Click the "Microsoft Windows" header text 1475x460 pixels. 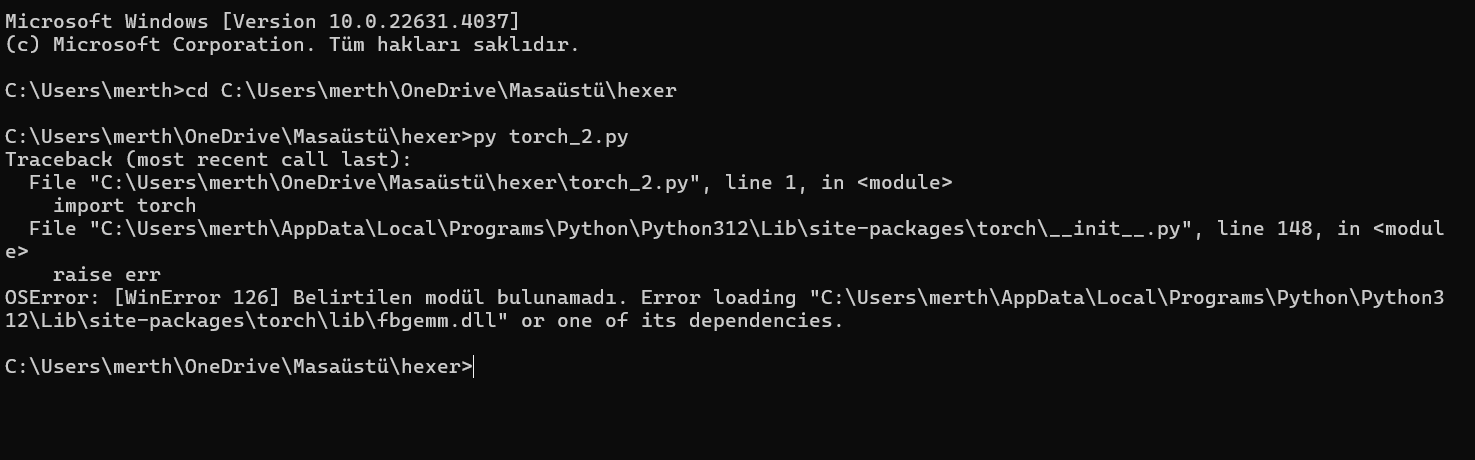tap(106, 22)
